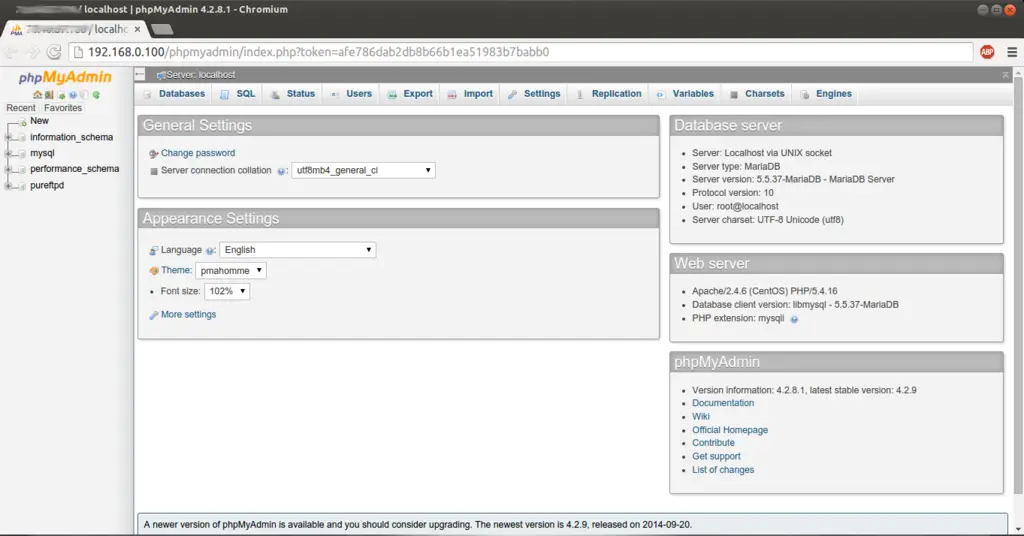The height and width of the screenshot is (536, 1024).
Task: Click the Theme: label link
Action: click(x=176, y=270)
